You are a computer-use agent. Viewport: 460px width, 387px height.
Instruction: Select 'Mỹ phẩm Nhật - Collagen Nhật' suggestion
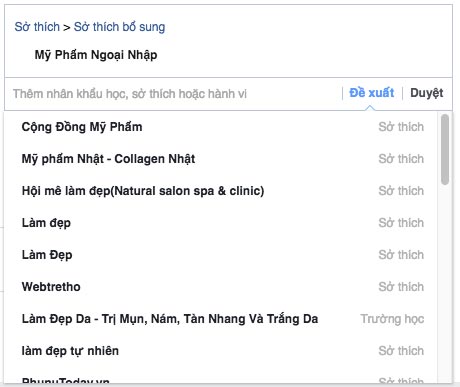click(221, 159)
